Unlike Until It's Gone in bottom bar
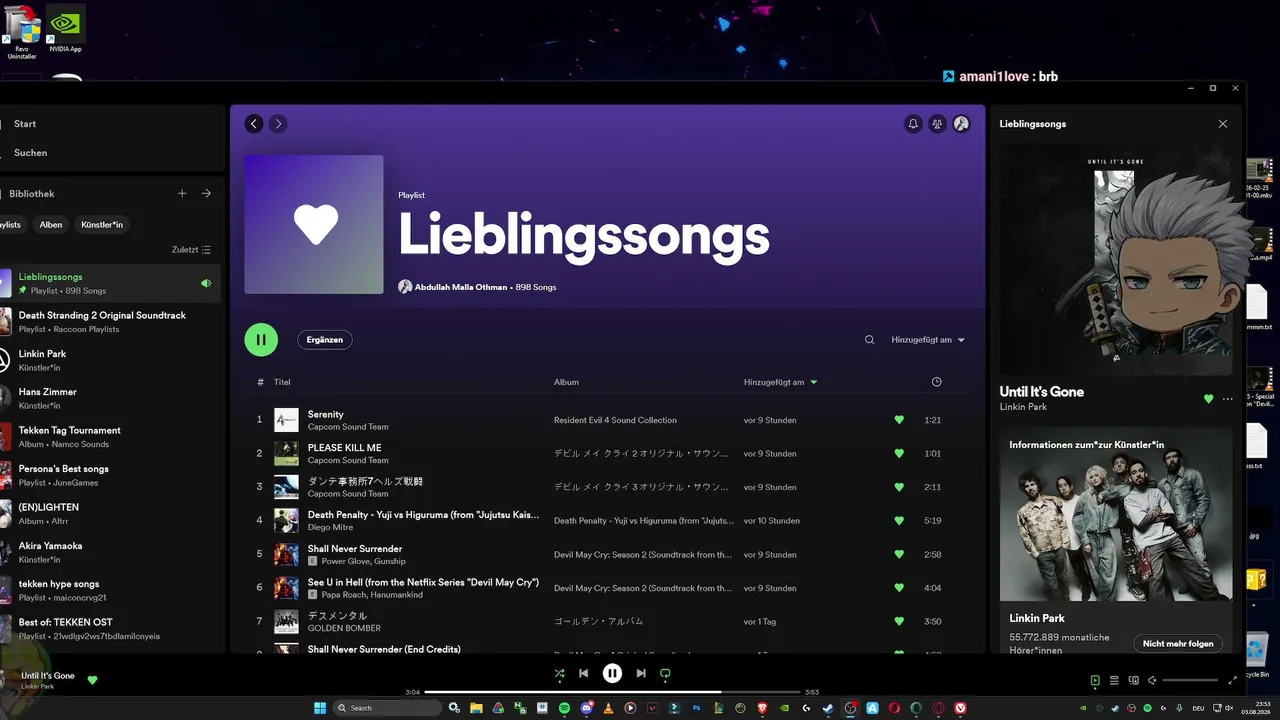The image size is (1280, 720). pyautogui.click(x=92, y=680)
